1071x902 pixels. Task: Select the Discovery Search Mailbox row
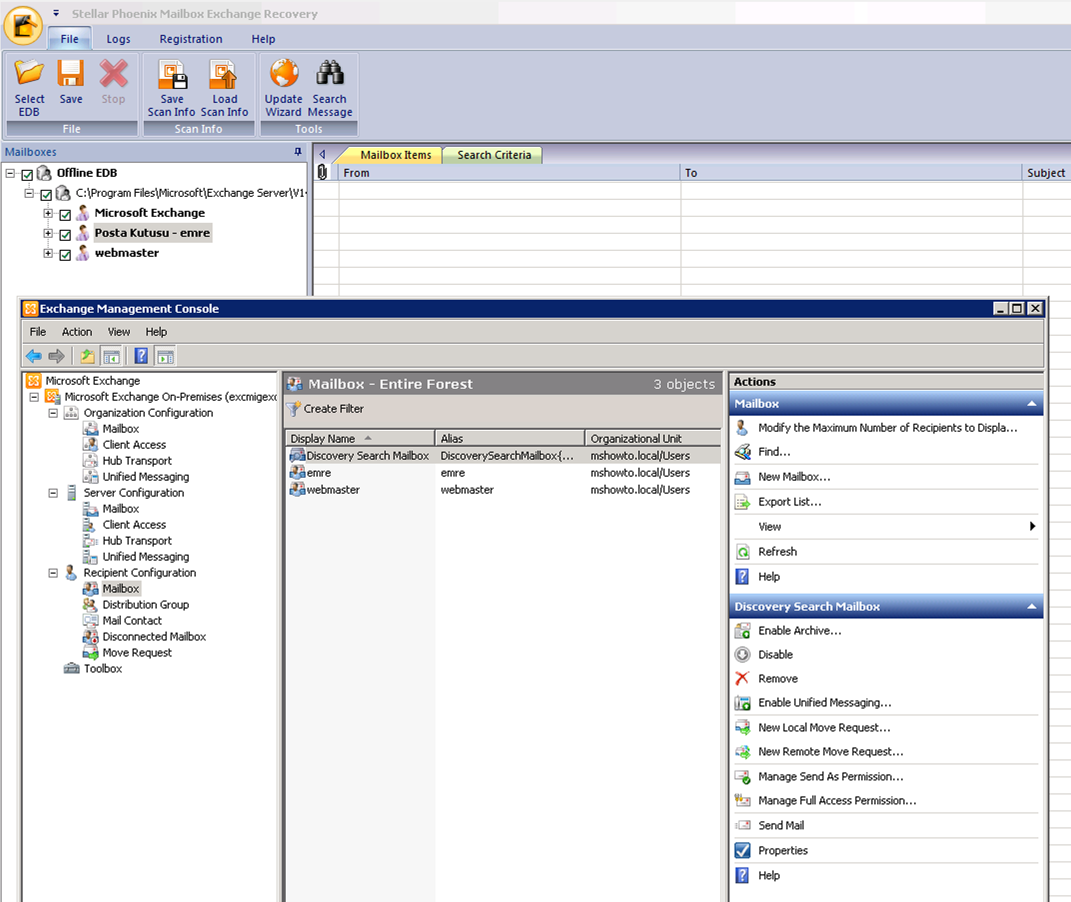click(x=503, y=456)
